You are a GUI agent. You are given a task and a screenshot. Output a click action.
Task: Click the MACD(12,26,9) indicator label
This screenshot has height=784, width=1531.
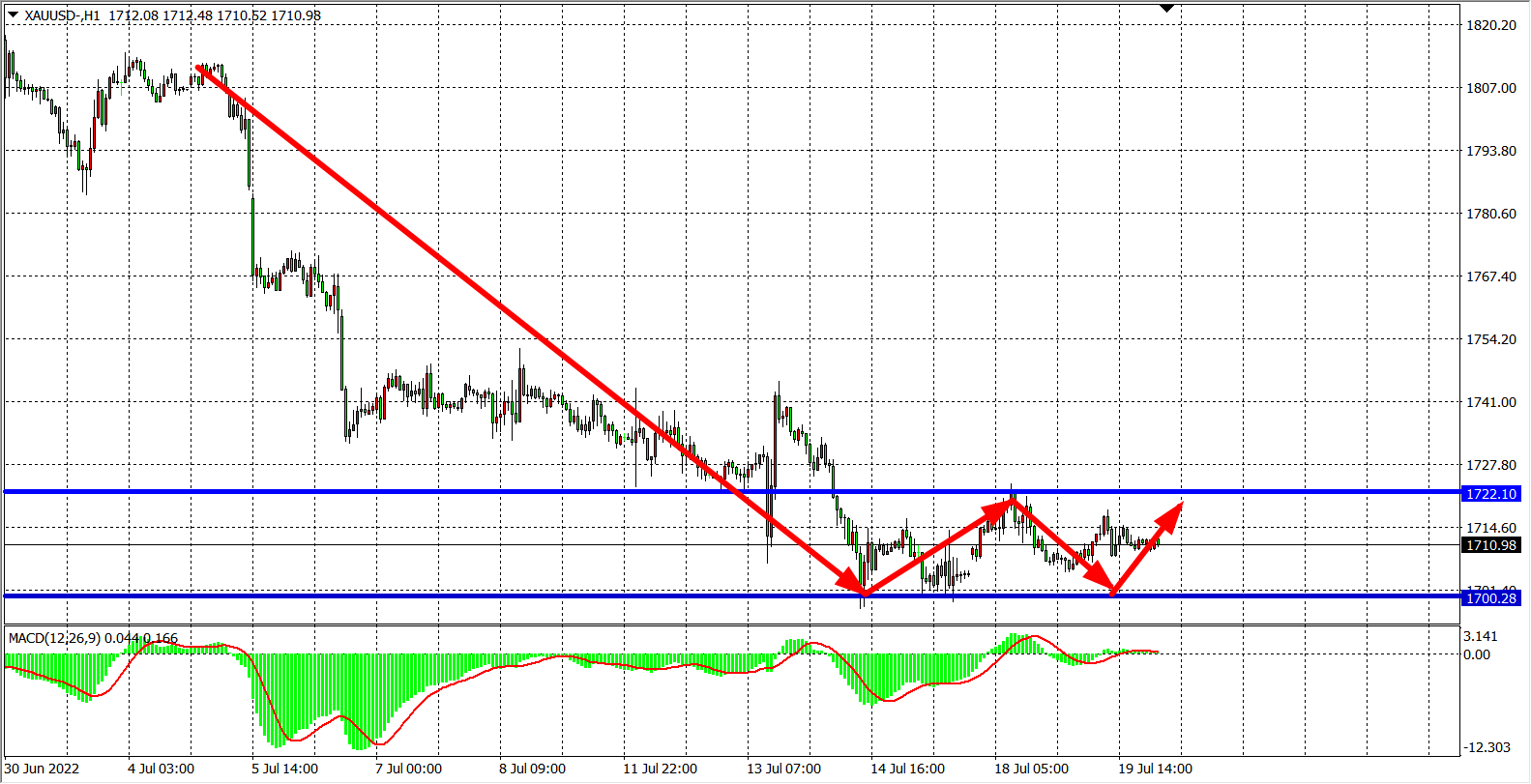(x=55, y=638)
